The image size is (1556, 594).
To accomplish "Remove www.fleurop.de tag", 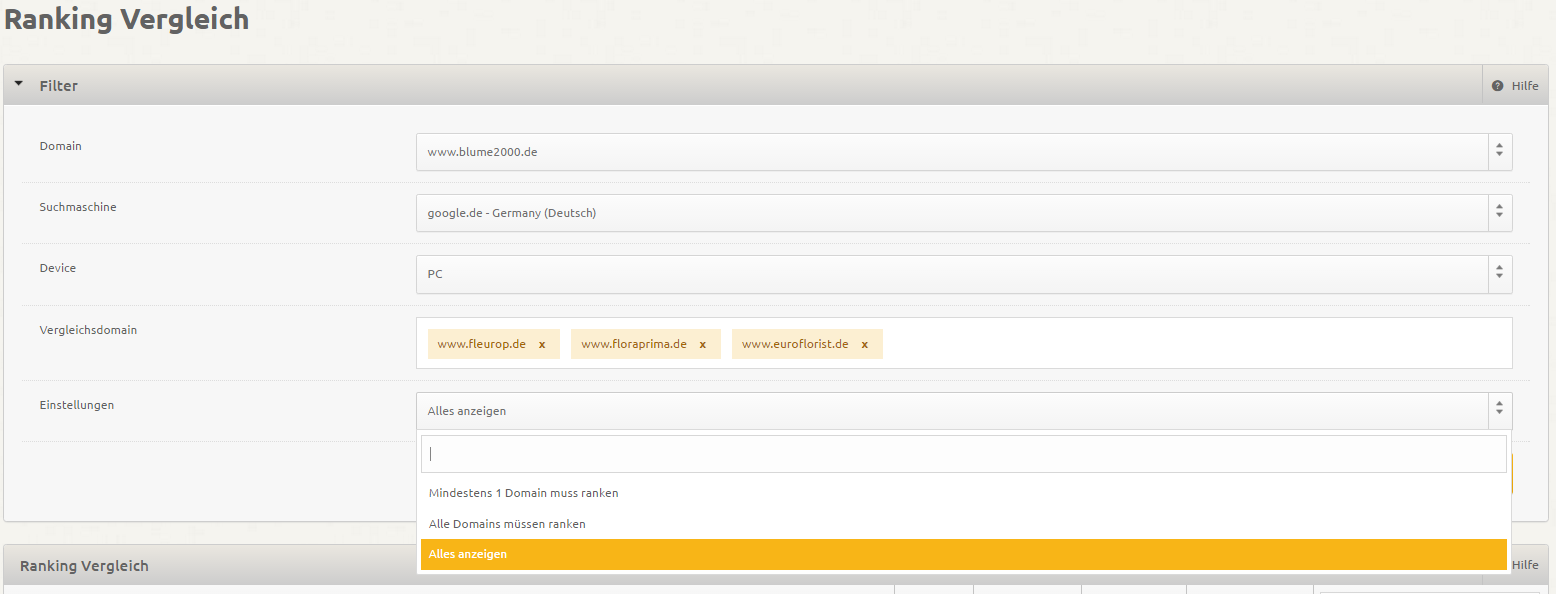I will (542, 345).
